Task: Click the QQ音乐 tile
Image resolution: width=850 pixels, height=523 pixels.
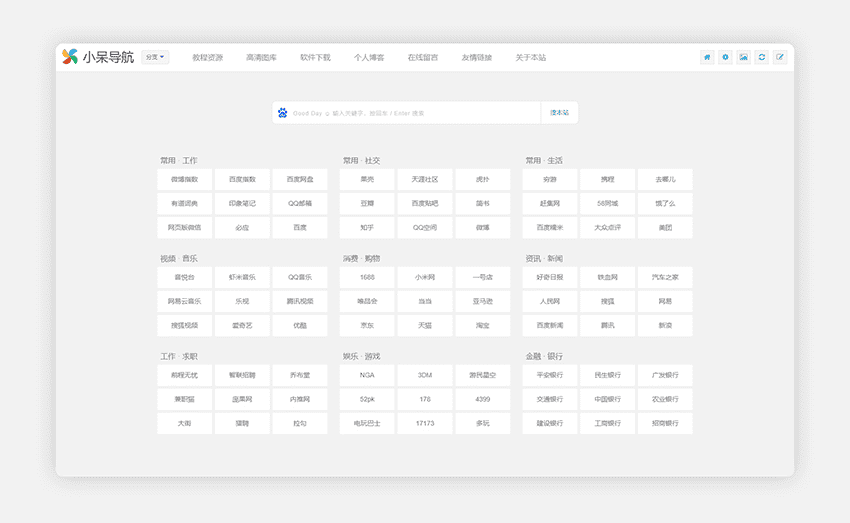Action: coord(300,277)
